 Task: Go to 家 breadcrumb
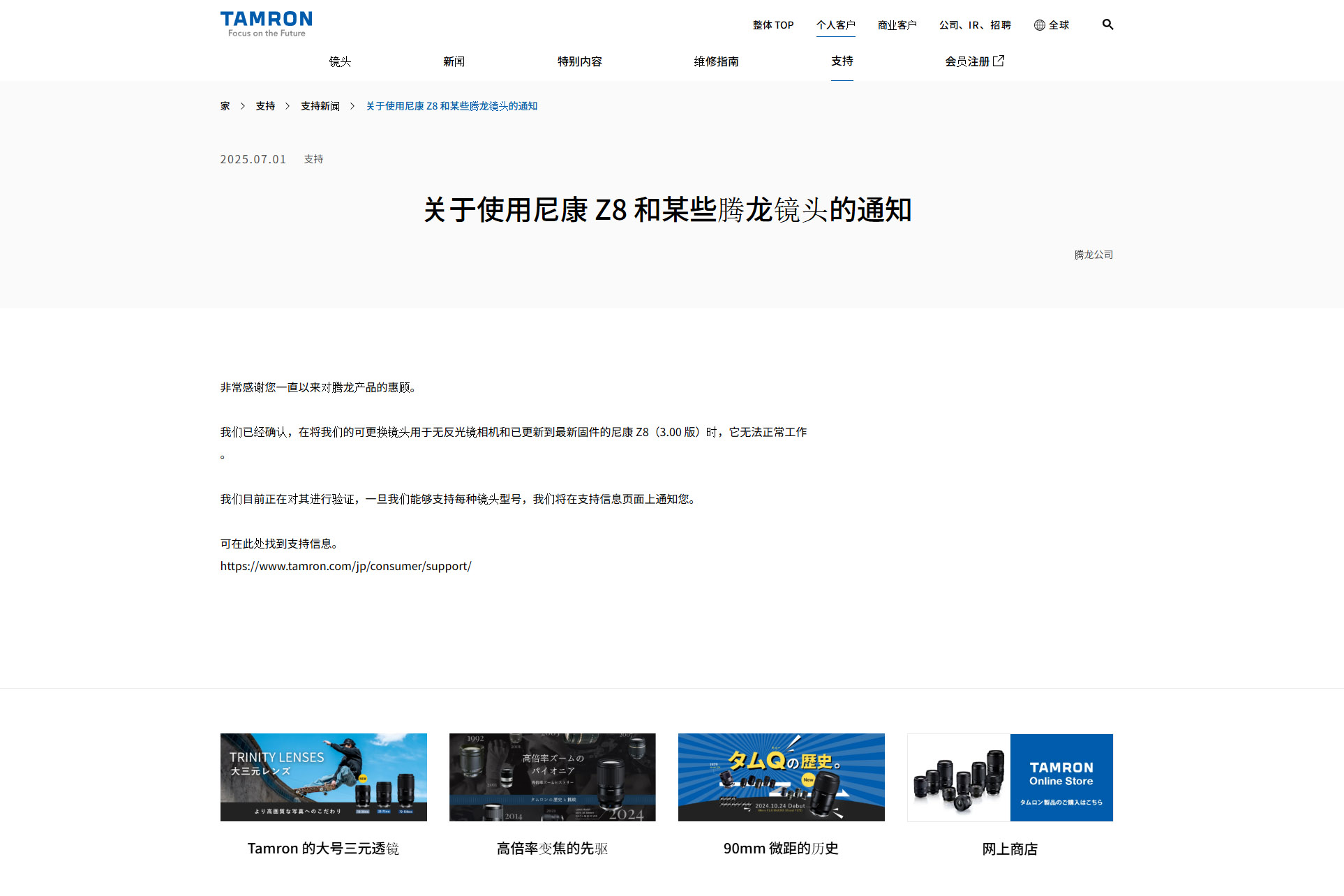225,106
